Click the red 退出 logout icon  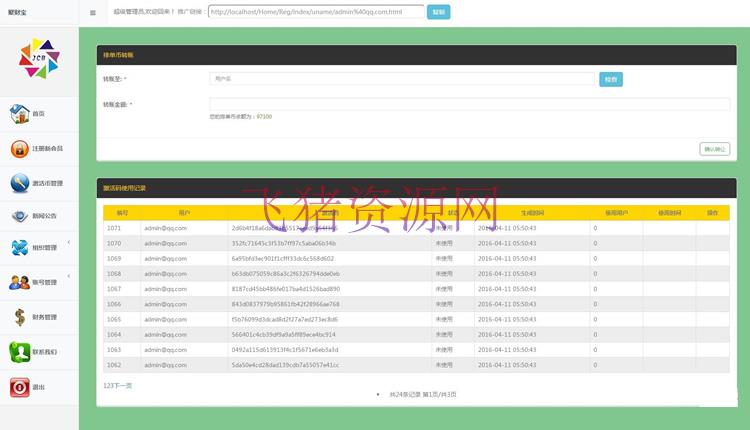click(19, 386)
